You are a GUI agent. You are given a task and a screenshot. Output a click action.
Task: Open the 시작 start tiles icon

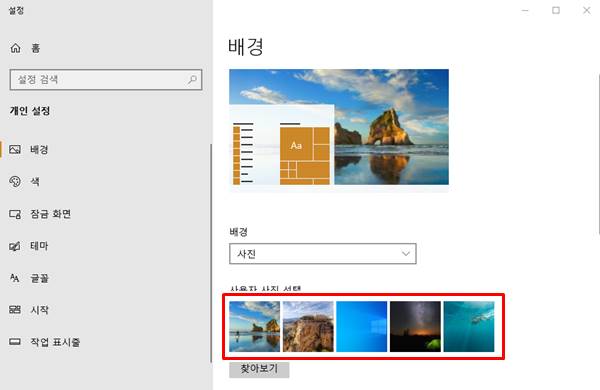[x=15, y=310]
